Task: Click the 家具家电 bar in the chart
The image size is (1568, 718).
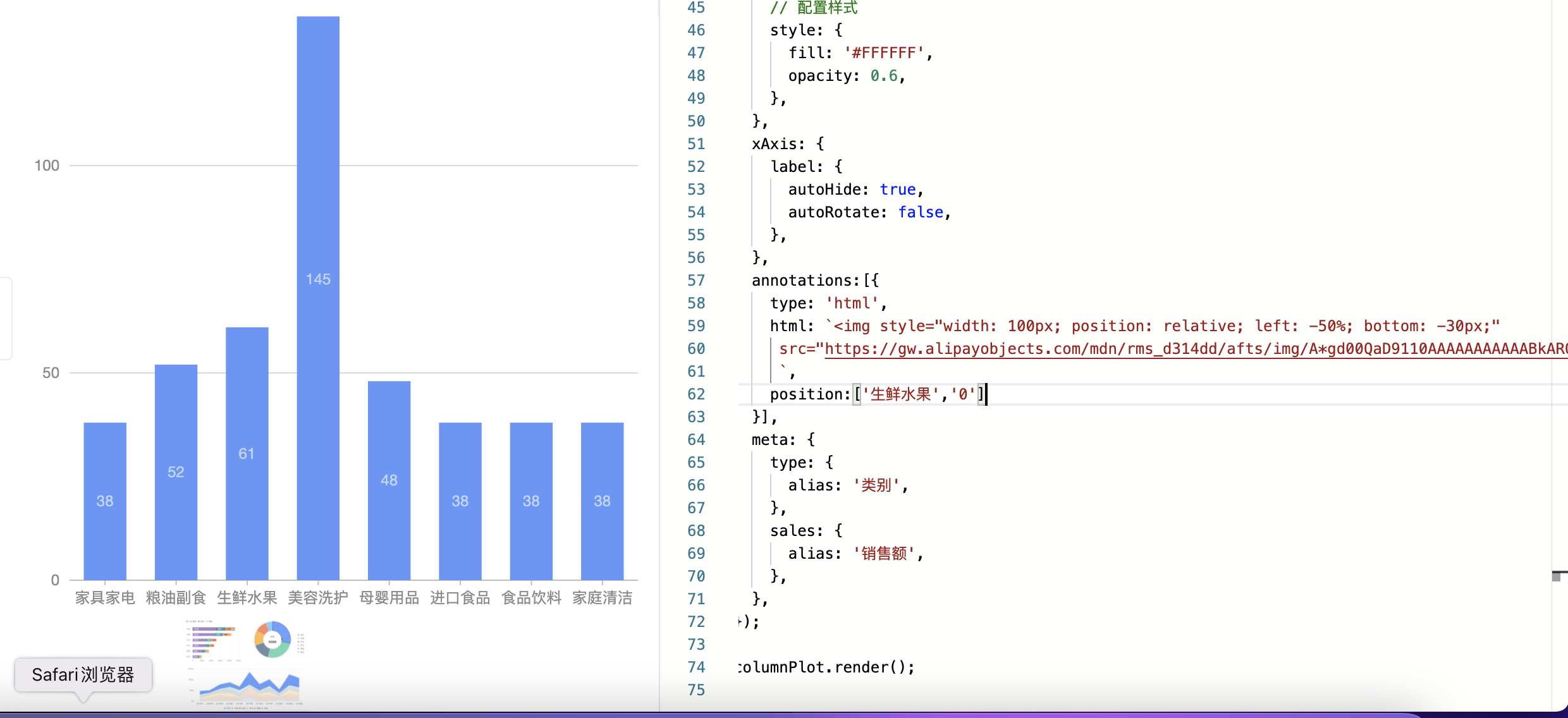Action: [x=105, y=501]
